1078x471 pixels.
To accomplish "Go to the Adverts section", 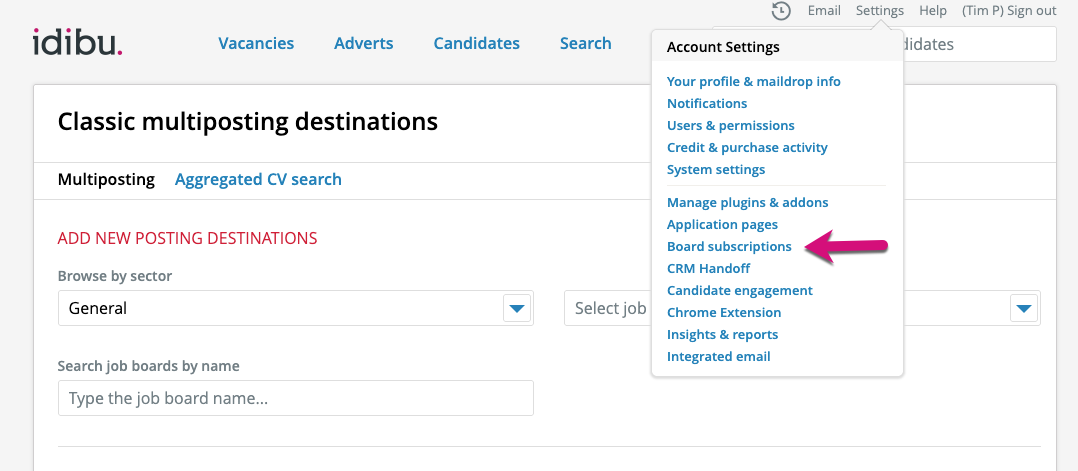I will point(364,43).
